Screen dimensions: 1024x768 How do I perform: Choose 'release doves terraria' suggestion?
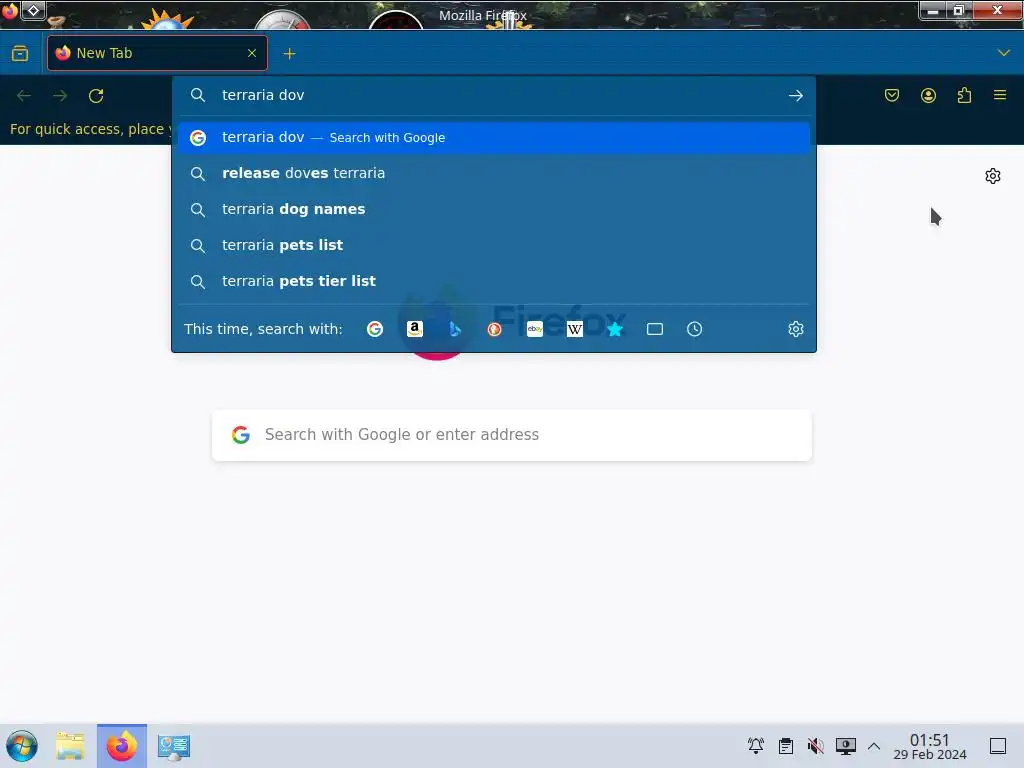[x=494, y=174]
